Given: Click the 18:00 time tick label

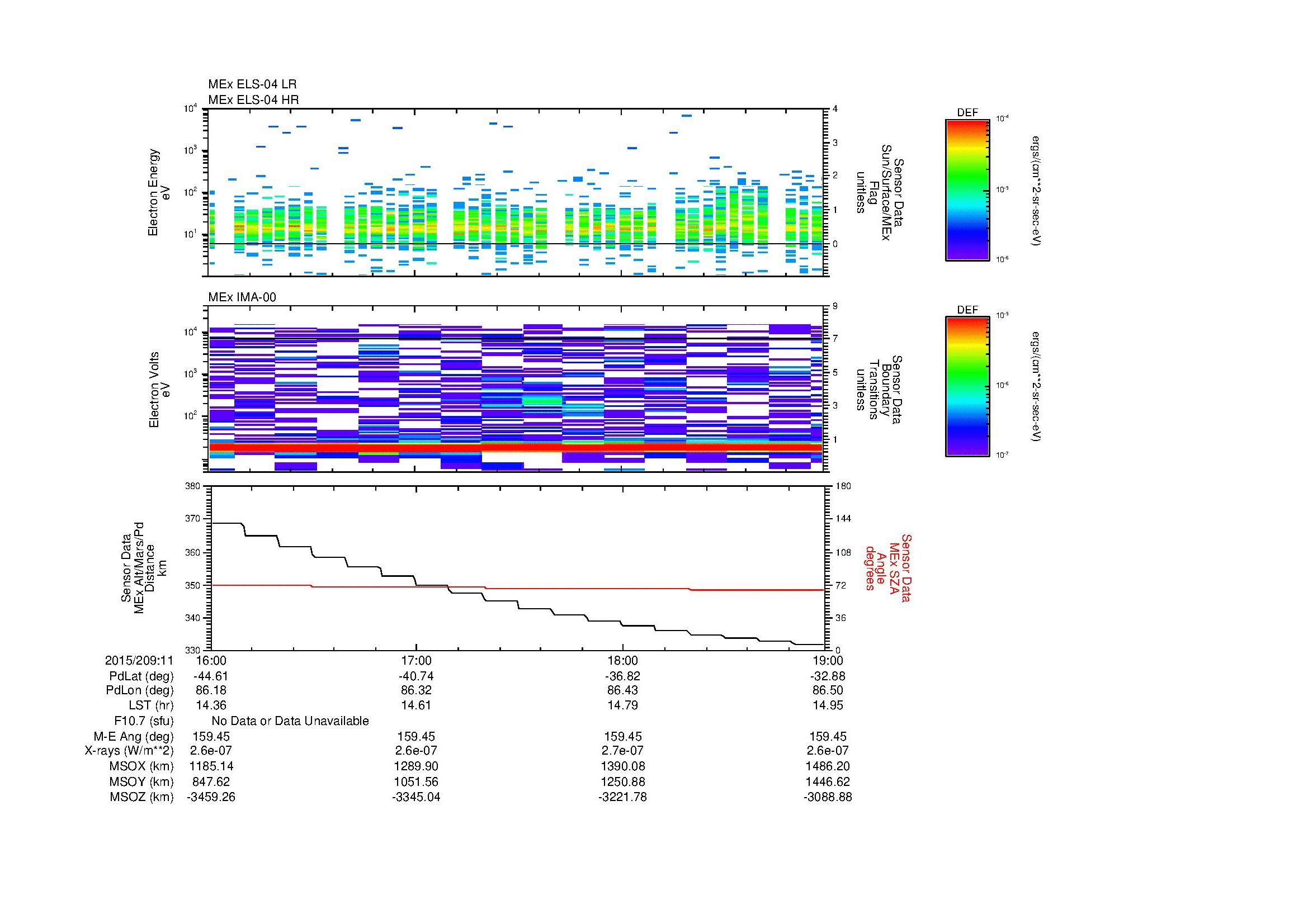Looking at the screenshot, I should pos(622,660).
